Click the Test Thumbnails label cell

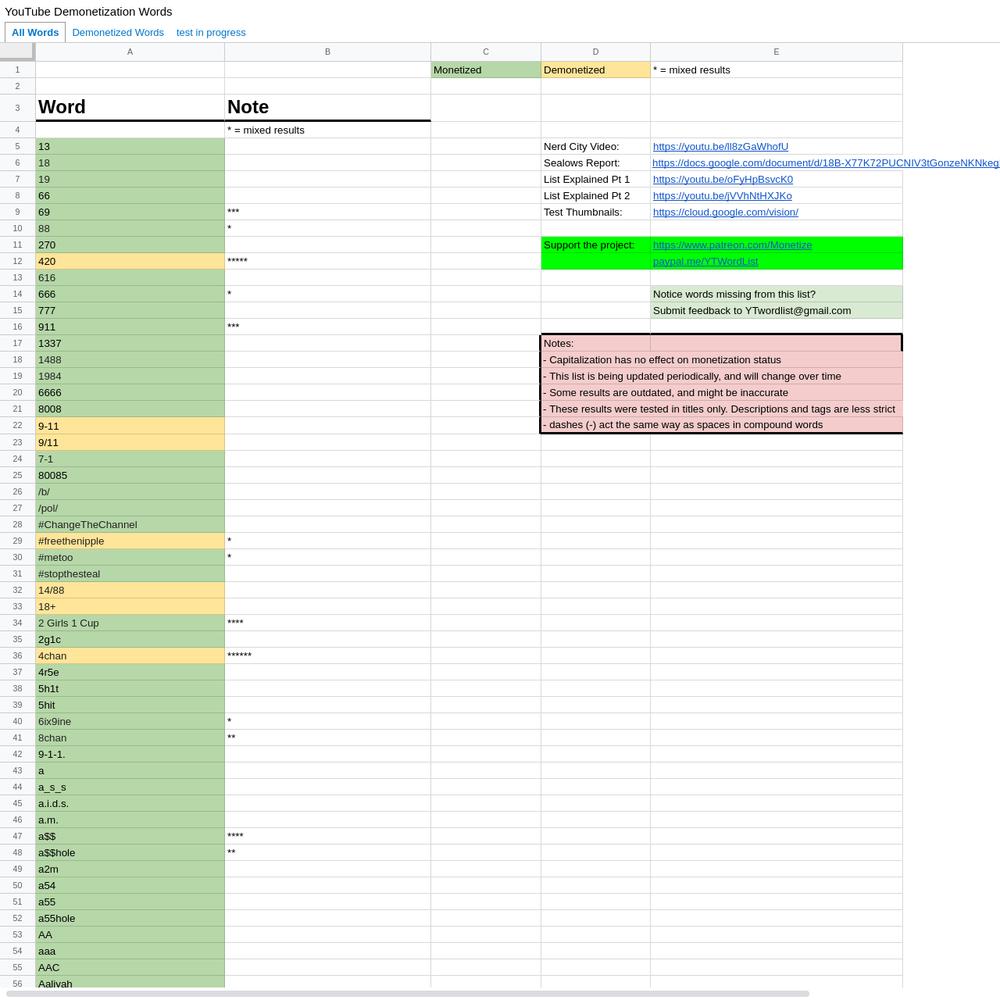(596, 212)
